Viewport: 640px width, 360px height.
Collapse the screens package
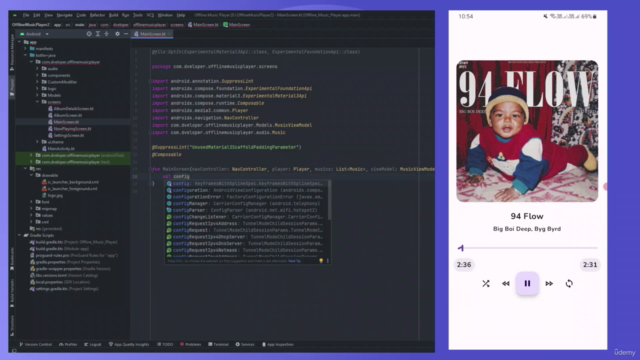coord(38,102)
